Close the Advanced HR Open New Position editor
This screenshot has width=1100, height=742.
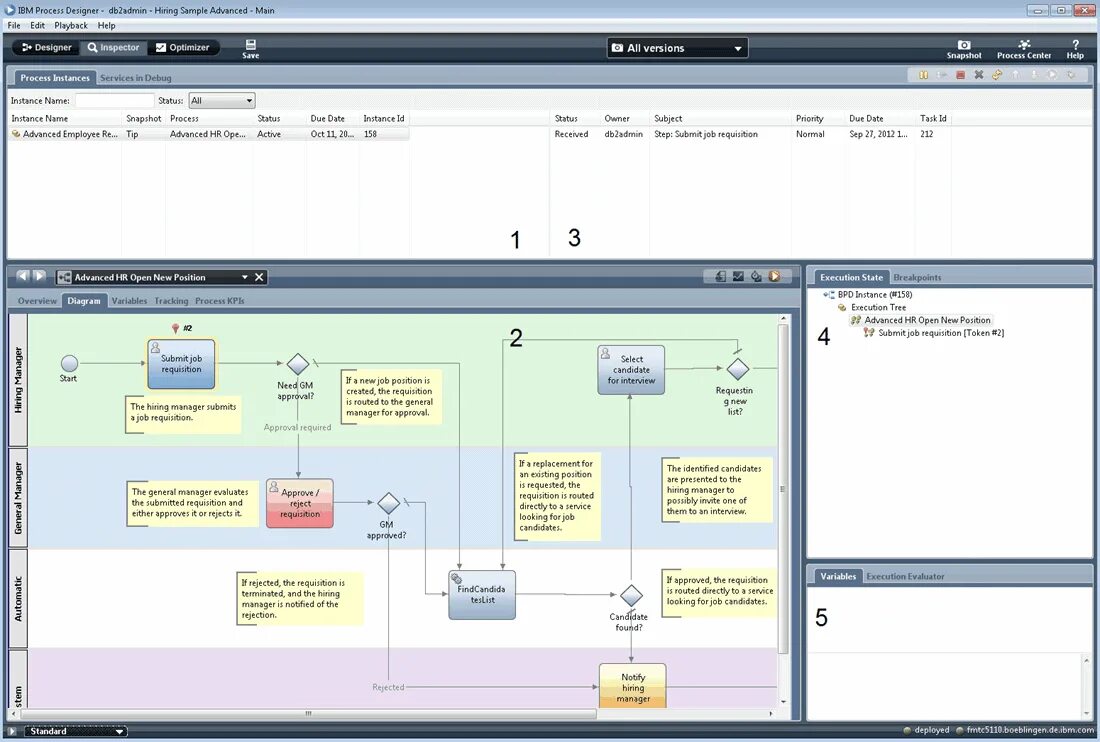click(259, 278)
